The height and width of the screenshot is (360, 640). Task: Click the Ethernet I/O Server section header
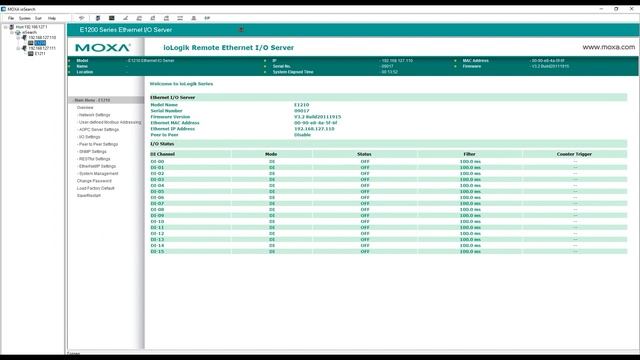pos(388,98)
